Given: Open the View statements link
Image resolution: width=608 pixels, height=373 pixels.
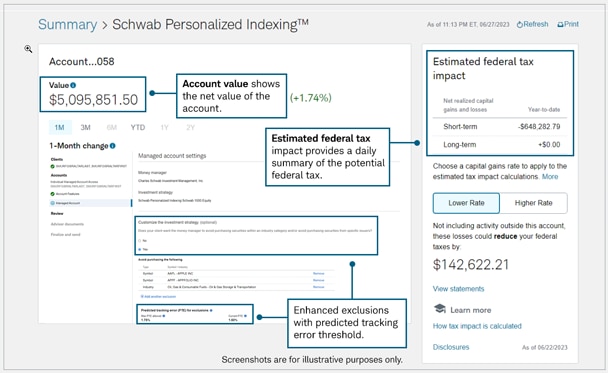Looking at the screenshot, I should [458, 289].
